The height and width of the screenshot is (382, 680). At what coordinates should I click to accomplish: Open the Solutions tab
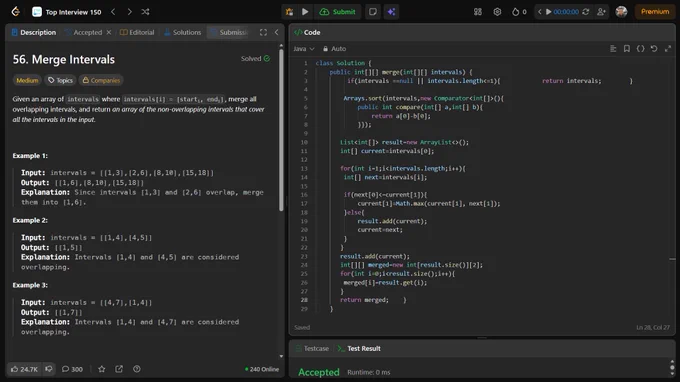click(183, 32)
